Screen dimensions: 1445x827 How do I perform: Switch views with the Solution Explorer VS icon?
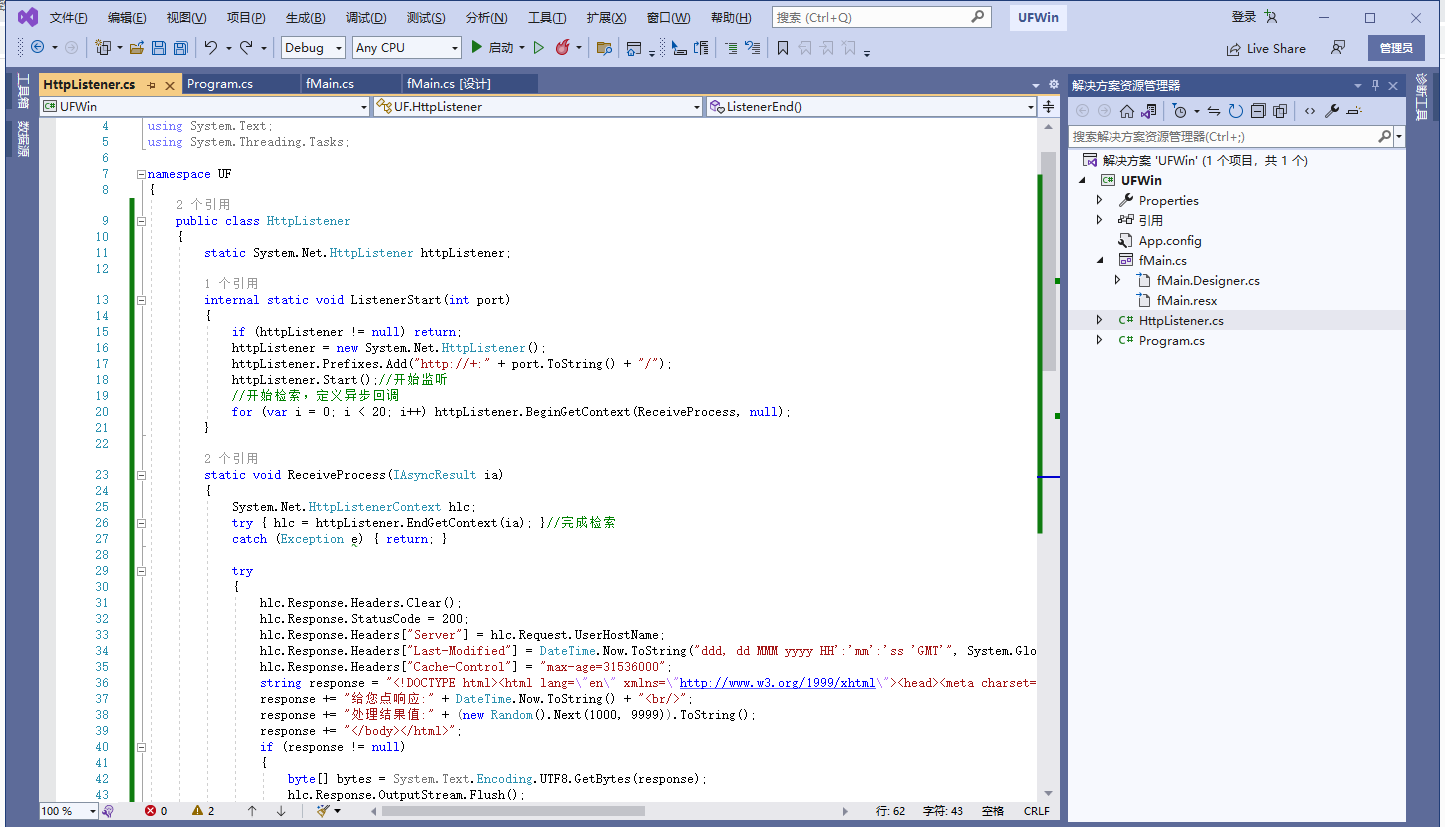tap(1149, 111)
